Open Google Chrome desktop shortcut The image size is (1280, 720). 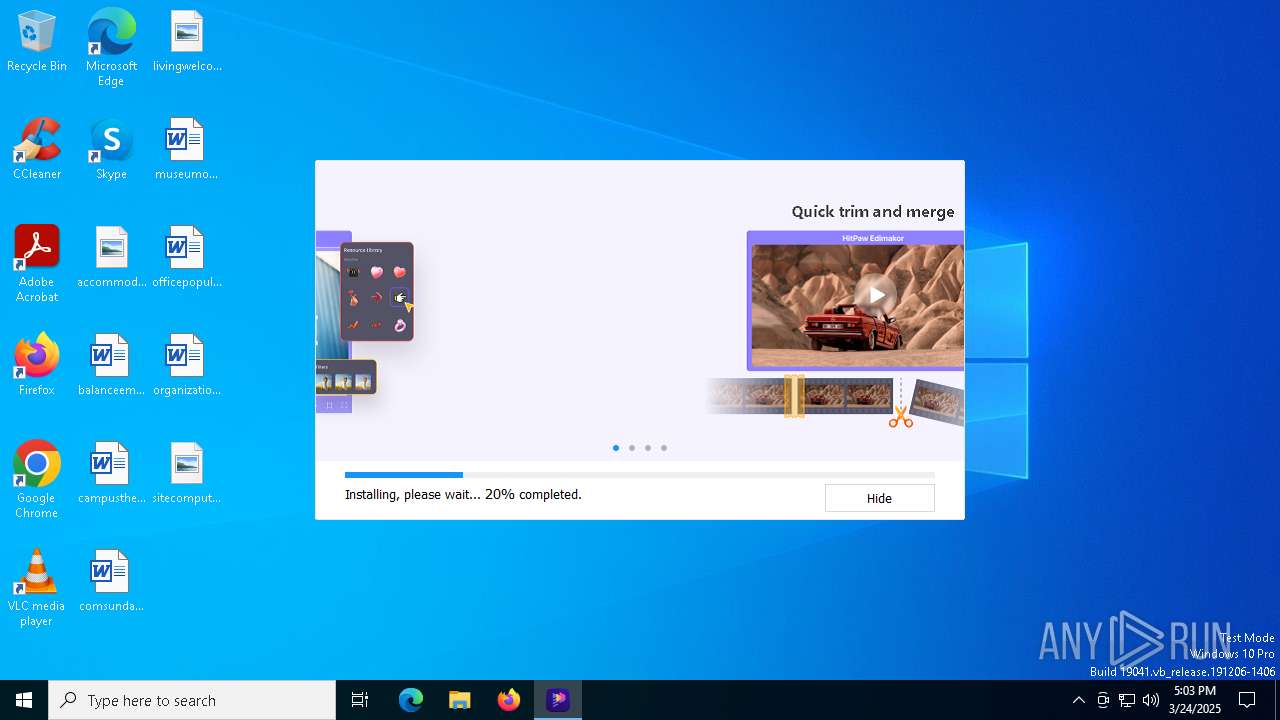(x=37, y=480)
